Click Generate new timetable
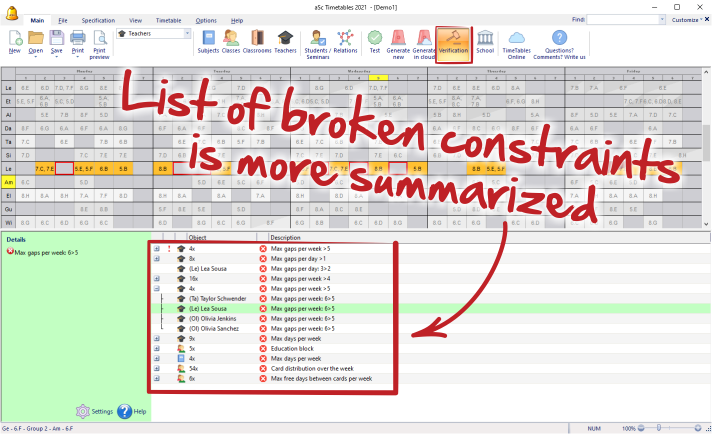The width and height of the screenshot is (712, 434). pyautogui.click(x=398, y=45)
